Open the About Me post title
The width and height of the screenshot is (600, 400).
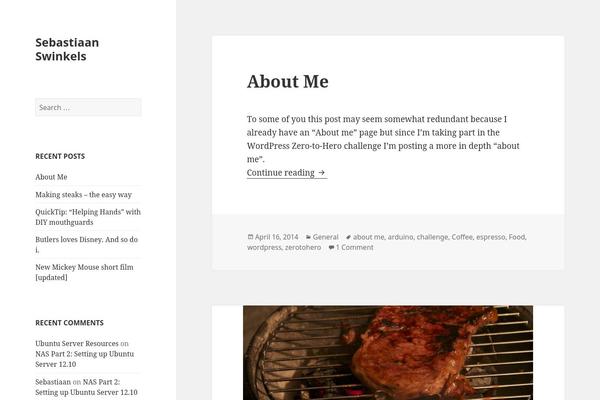pyautogui.click(x=287, y=81)
